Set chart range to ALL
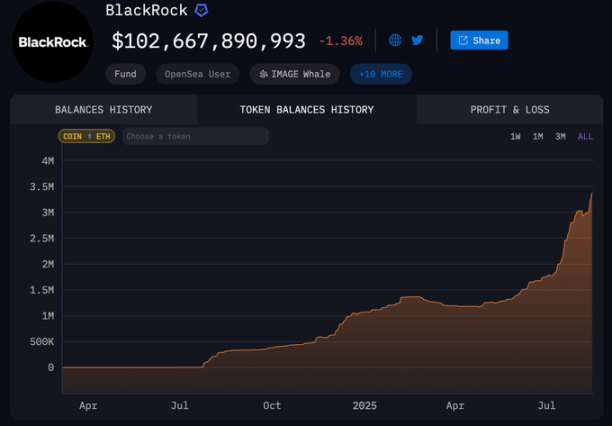The width and height of the screenshot is (612, 426). click(x=585, y=136)
